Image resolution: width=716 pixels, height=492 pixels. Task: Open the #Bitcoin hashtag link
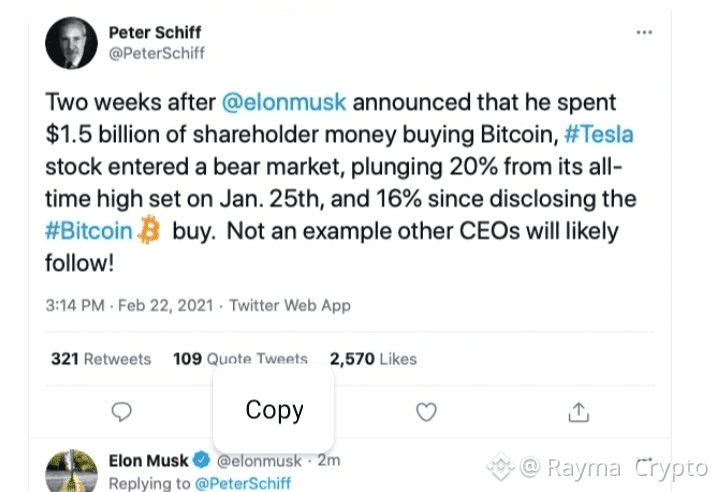point(91,232)
